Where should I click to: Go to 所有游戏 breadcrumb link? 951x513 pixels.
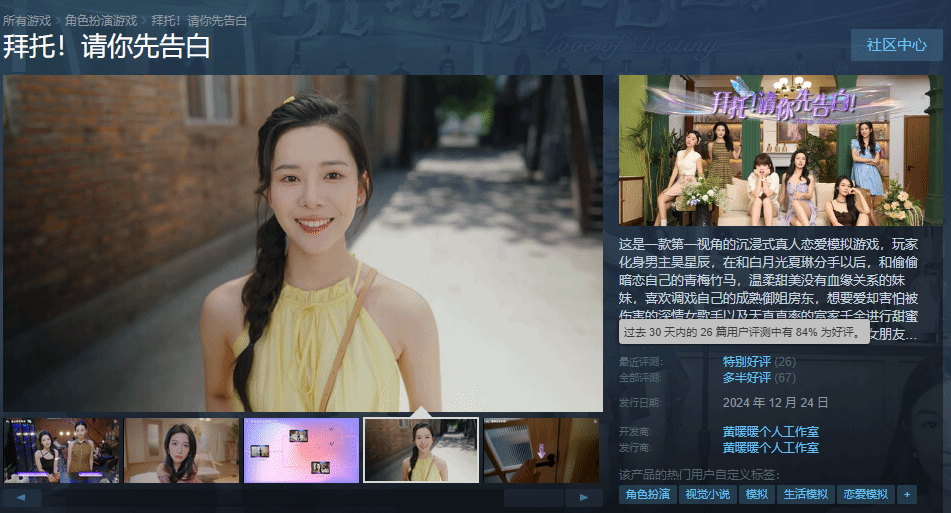point(27,20)
